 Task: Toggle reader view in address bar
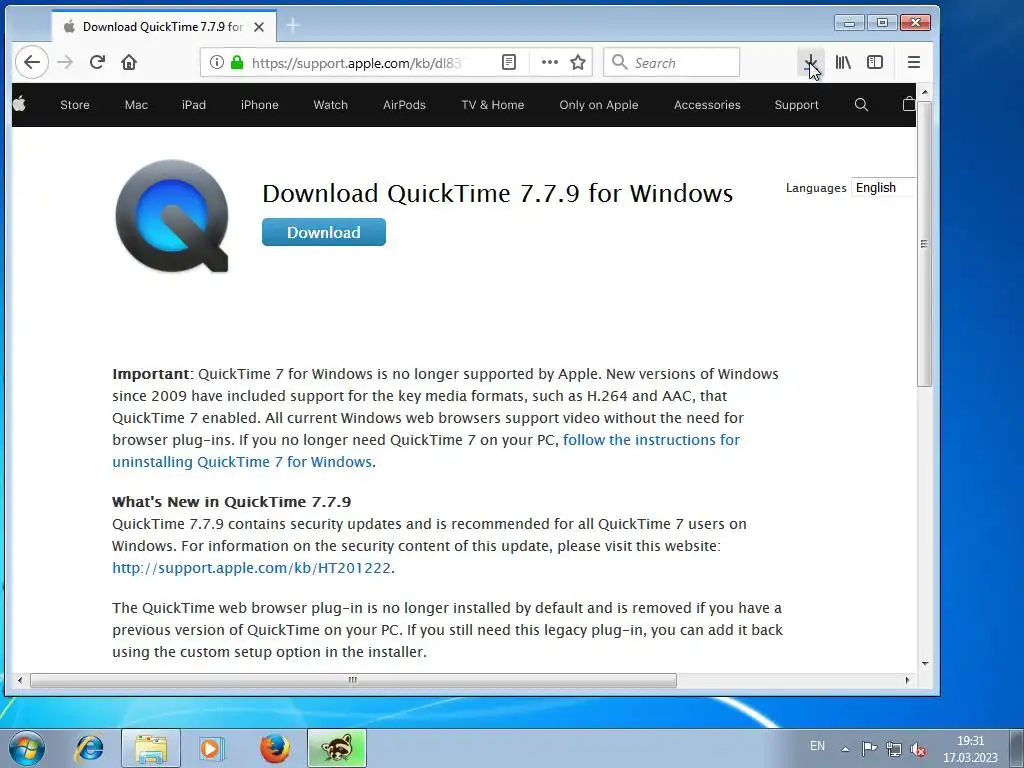tap(509, 63)
